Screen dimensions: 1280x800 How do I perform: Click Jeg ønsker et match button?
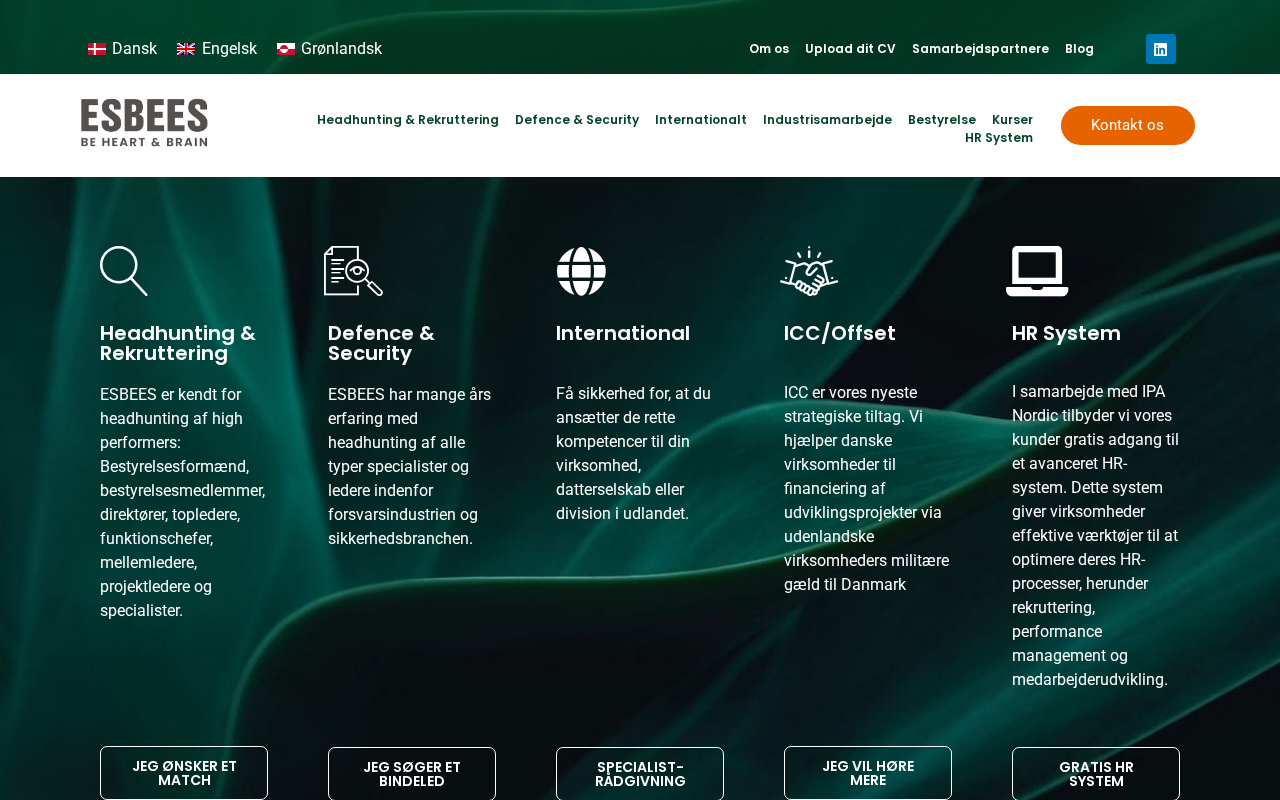(x=184, y=773)
